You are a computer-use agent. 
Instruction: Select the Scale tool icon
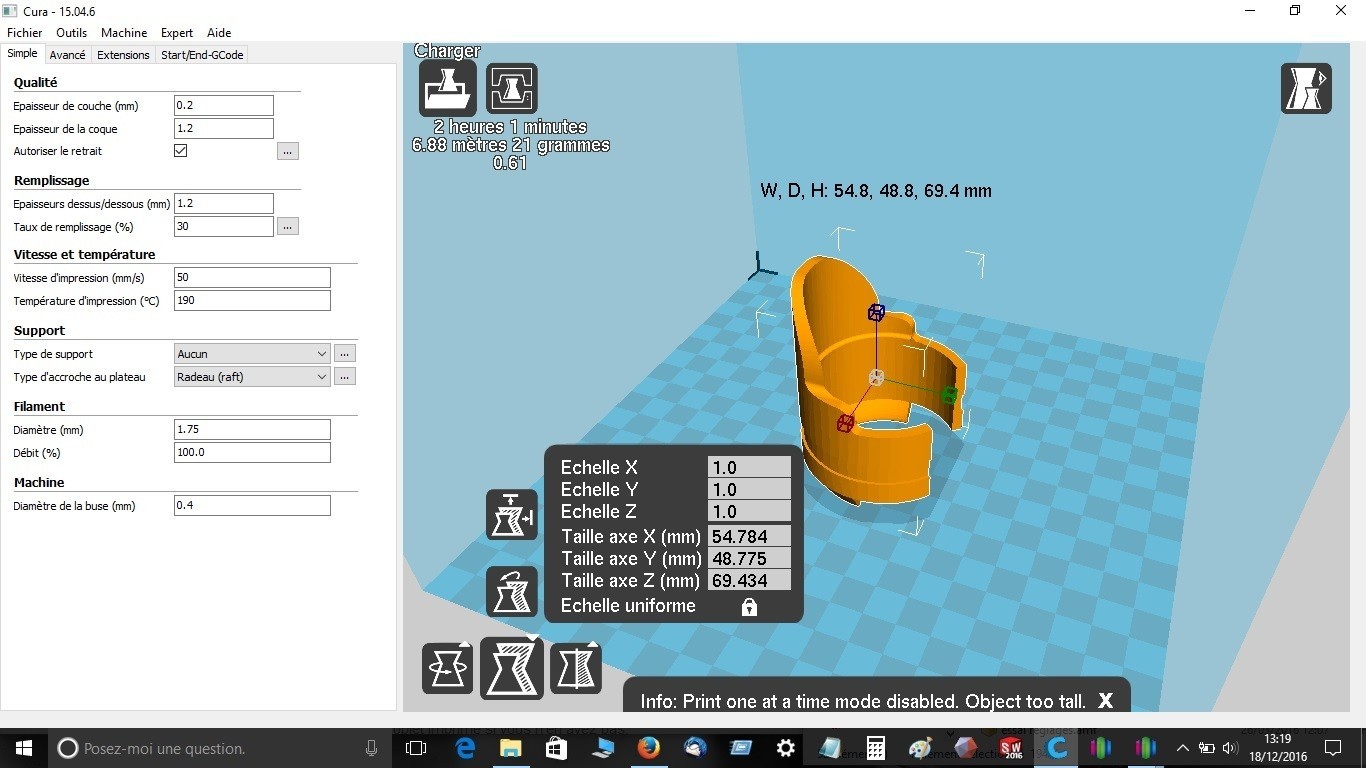[x=512, y=668]
